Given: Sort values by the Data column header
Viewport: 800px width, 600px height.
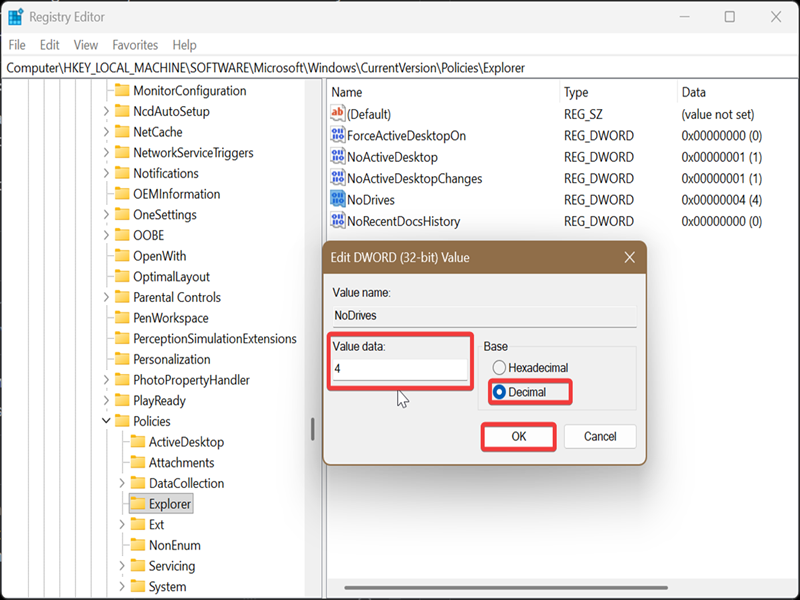Looking at the screenshot, I should pos(738,92).
